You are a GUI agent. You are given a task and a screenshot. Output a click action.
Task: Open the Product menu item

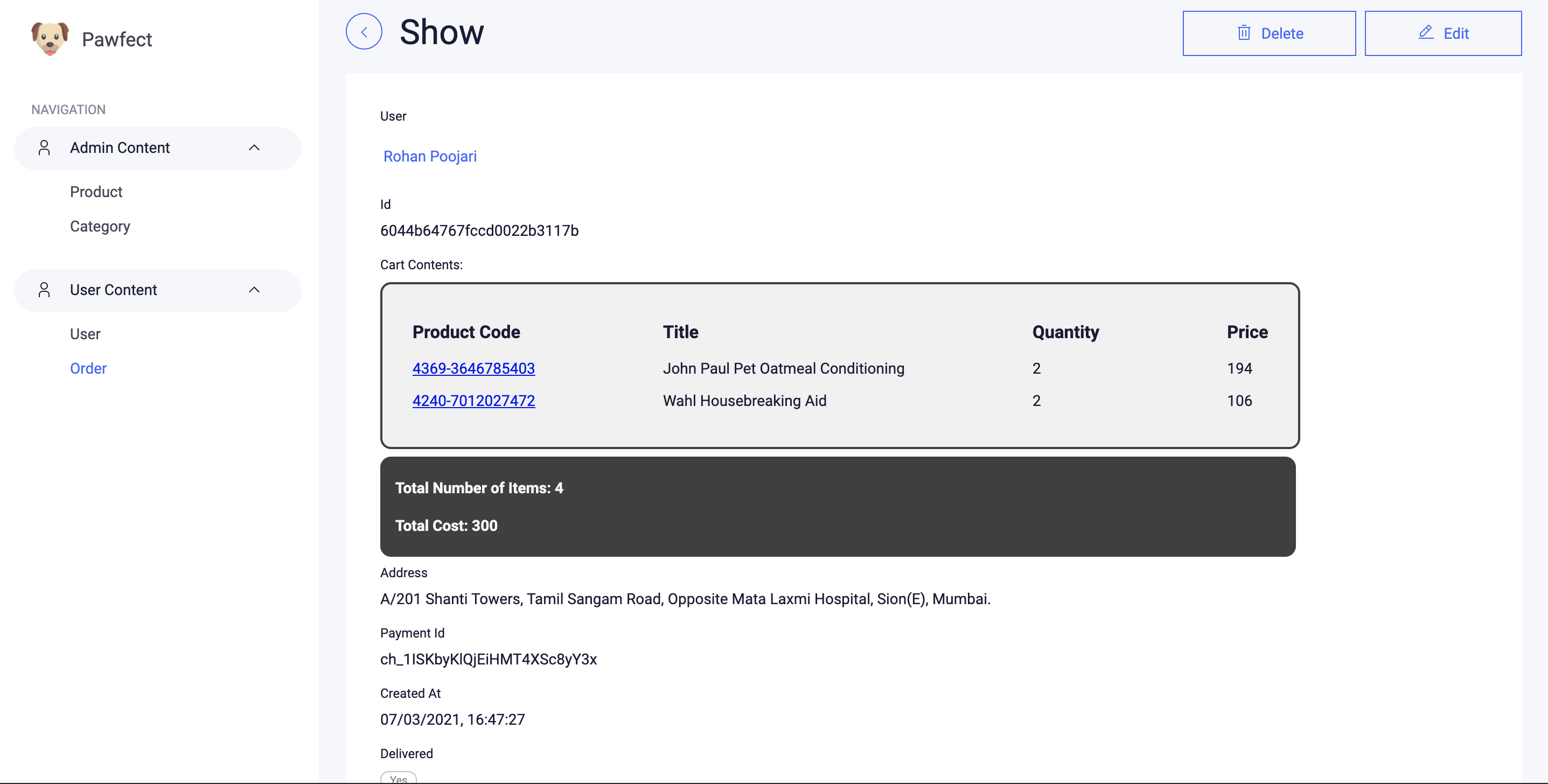96,192
